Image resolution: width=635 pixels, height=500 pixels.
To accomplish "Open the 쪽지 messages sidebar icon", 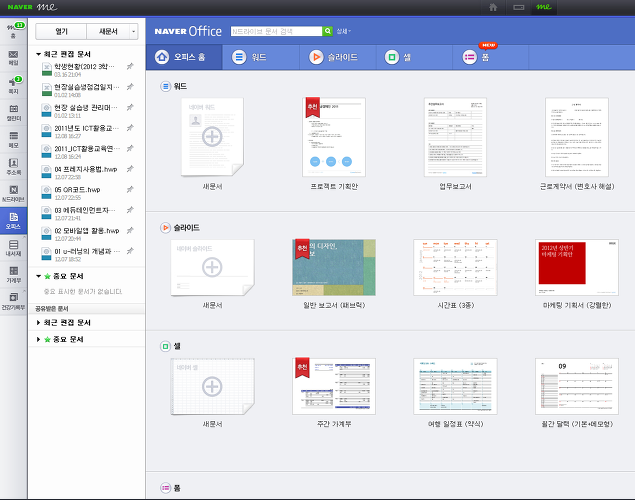I will click(x=13, y=85).
